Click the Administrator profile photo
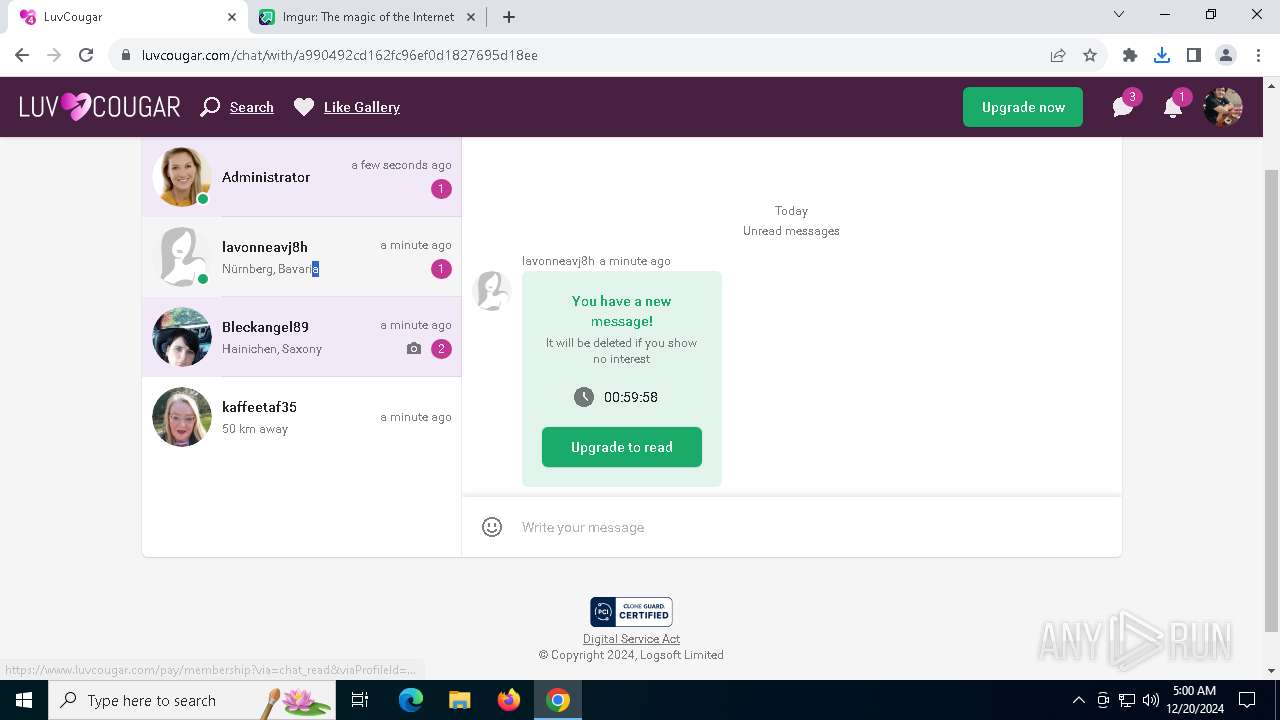The width and height of the screenshot is (1280, 720). pyautogui.click(x=182, y=177)
